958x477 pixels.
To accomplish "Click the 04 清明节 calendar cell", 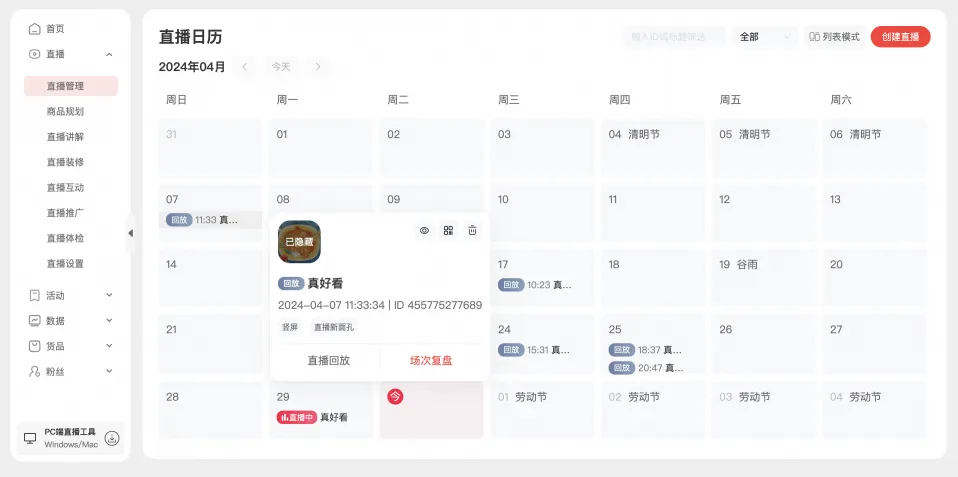I will point(653,148).
